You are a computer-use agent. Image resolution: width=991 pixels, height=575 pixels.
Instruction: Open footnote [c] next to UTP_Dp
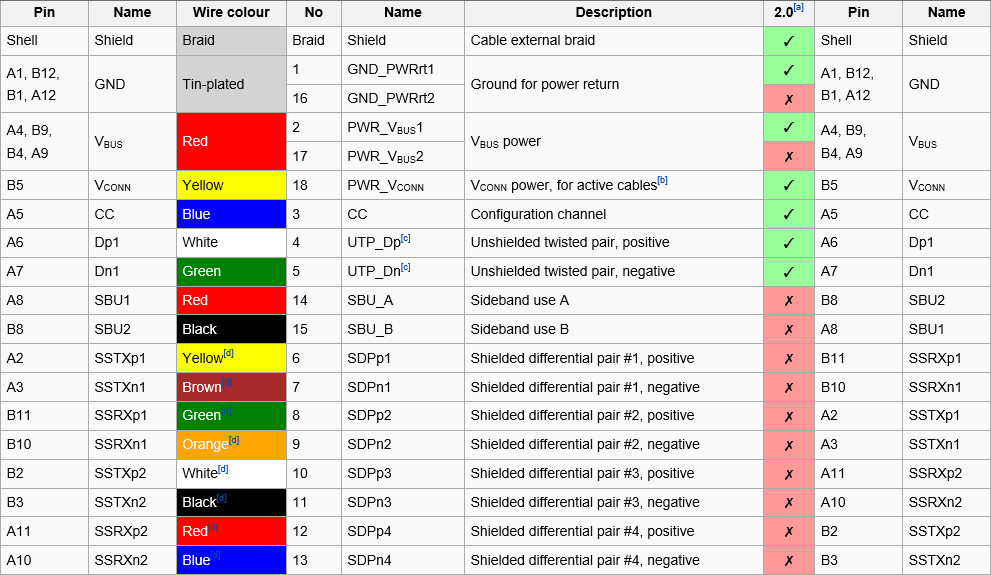coord(406,239)
